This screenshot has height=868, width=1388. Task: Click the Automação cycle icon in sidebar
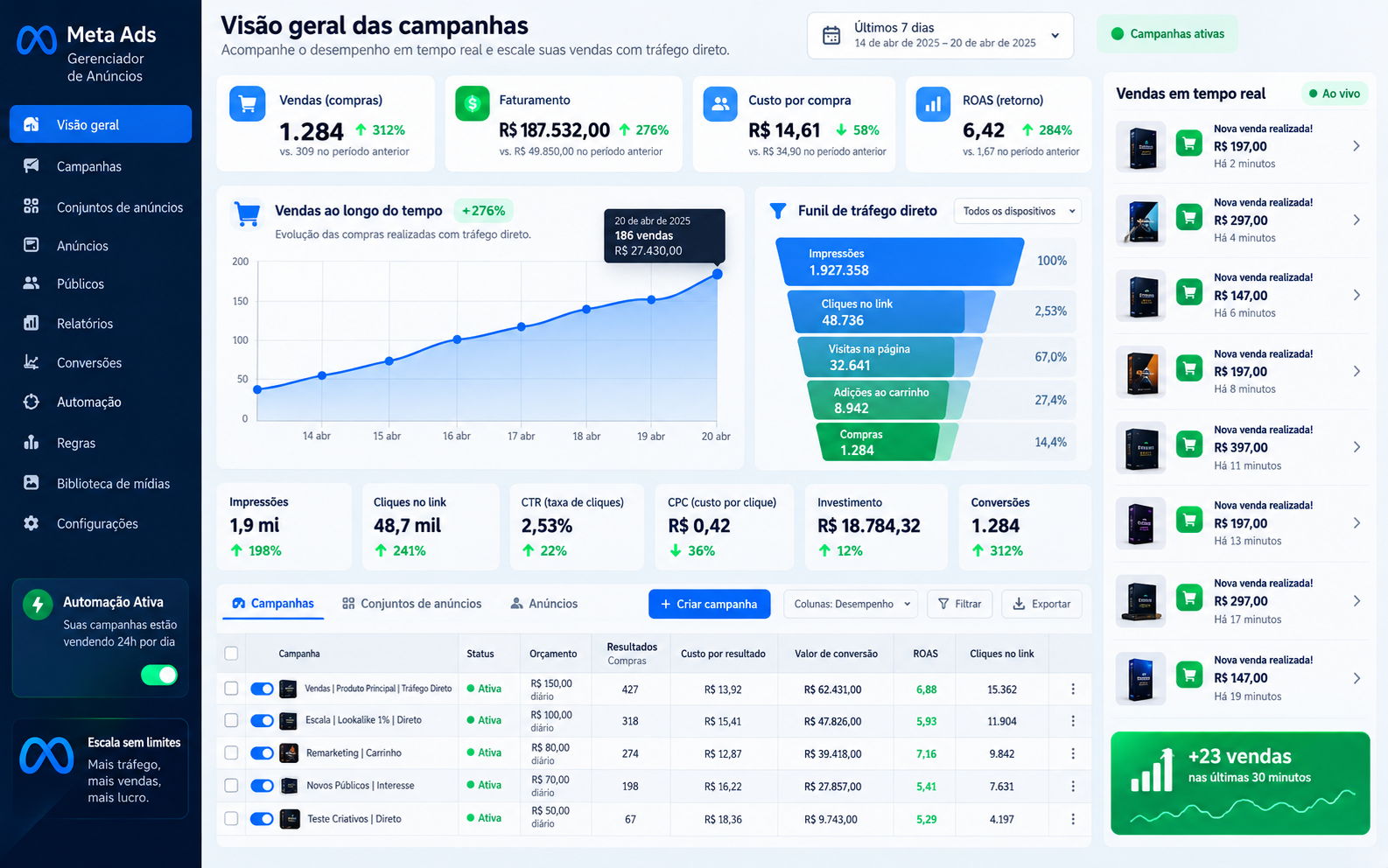32,402
